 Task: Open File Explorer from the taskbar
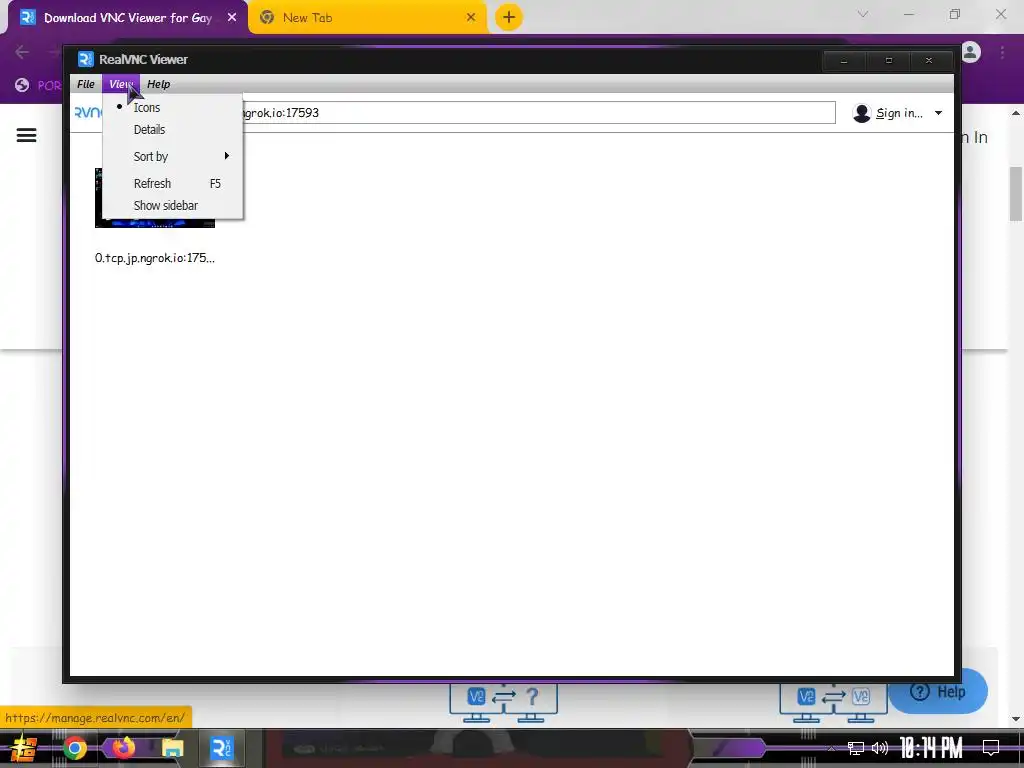(x=172, y=748)
